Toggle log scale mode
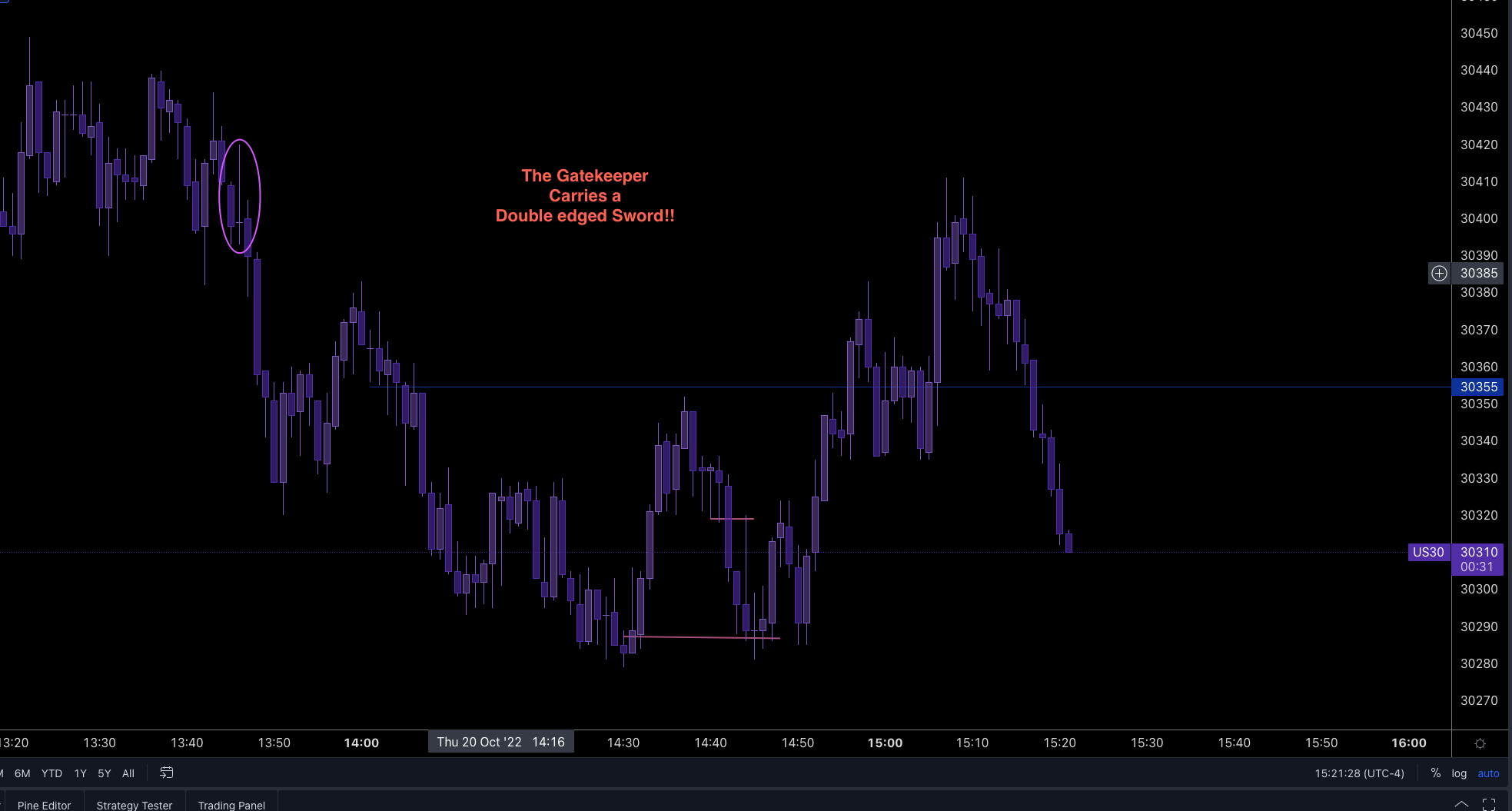1512x811 pixels. (1459, 773)
